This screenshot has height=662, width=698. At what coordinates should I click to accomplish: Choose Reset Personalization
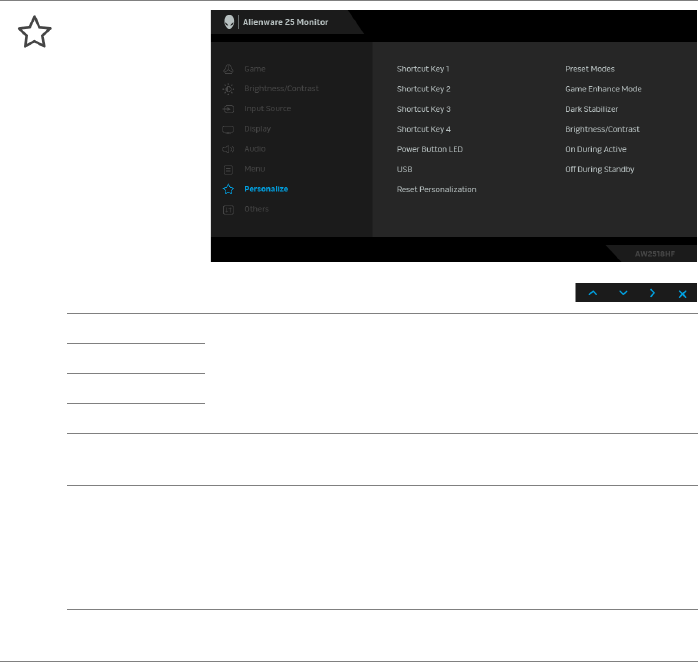(436, 189)
